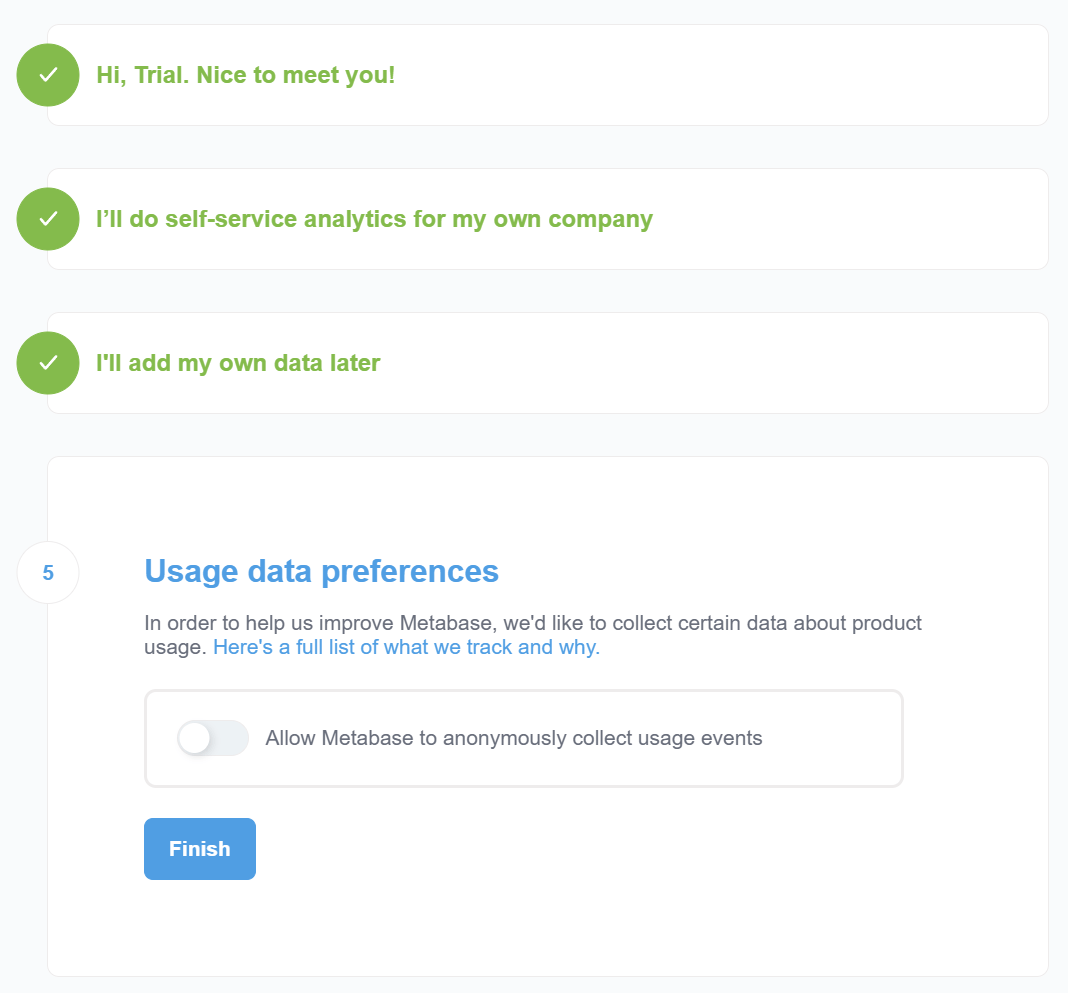Reopen the "Hi, Trial. Nice to meet you!" step
This screenshot has height=993, width=1068.
pos(245,75)
